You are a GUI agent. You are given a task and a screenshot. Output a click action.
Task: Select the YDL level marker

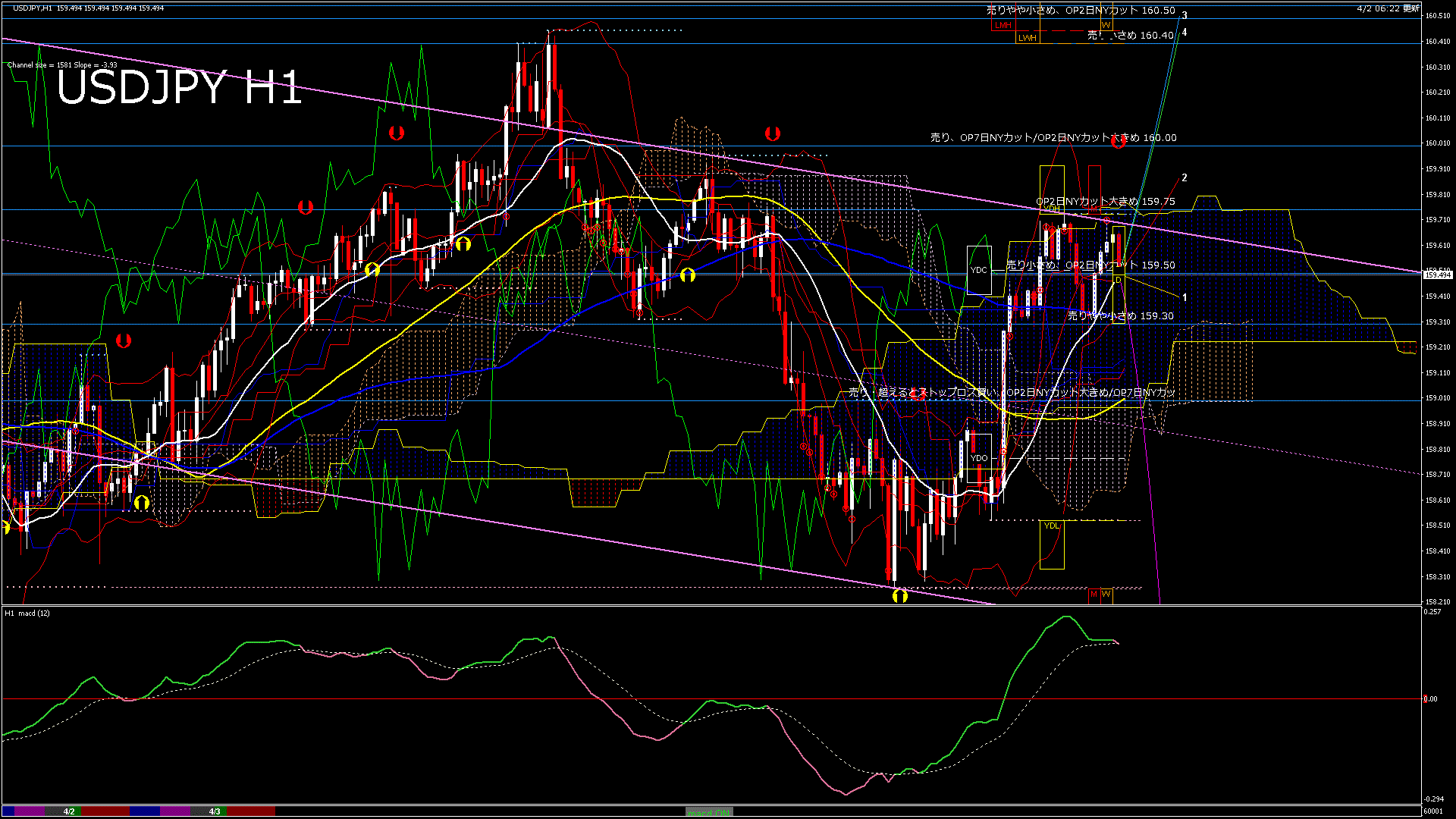coord(1051,526)
